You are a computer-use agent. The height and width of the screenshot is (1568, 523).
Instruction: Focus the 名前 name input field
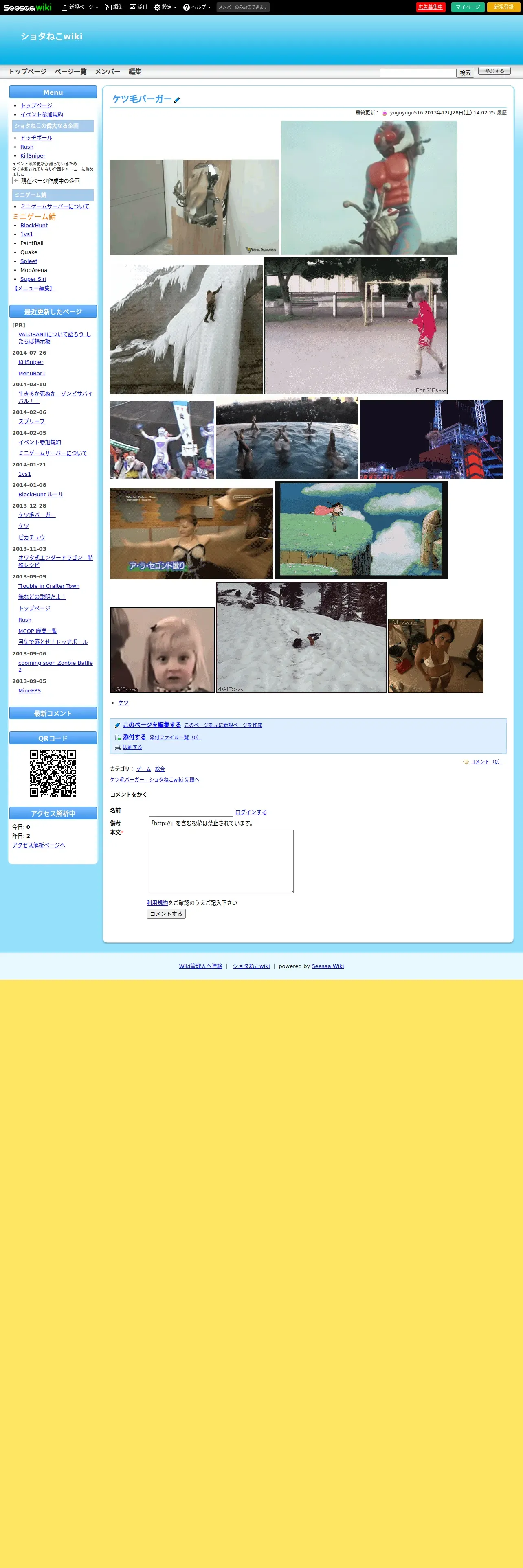191,812
